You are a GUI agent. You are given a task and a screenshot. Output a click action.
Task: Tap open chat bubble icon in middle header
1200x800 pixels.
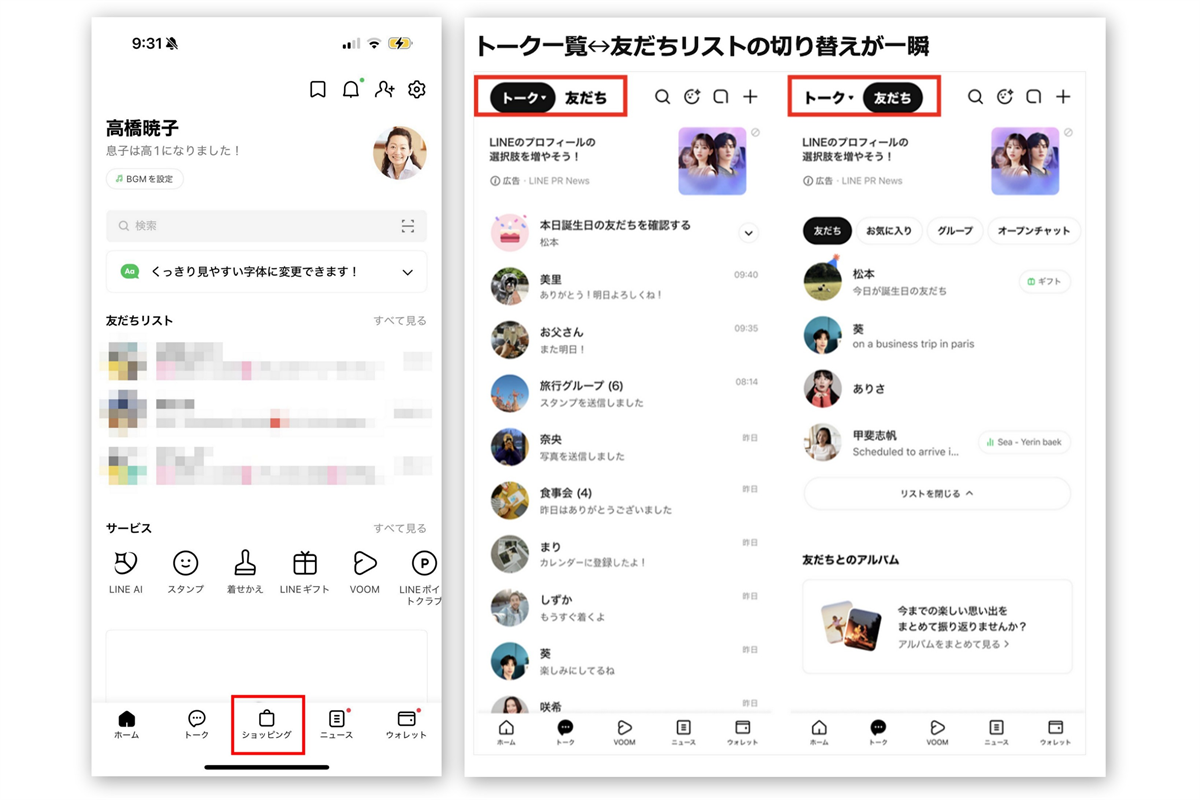point(720,97)
